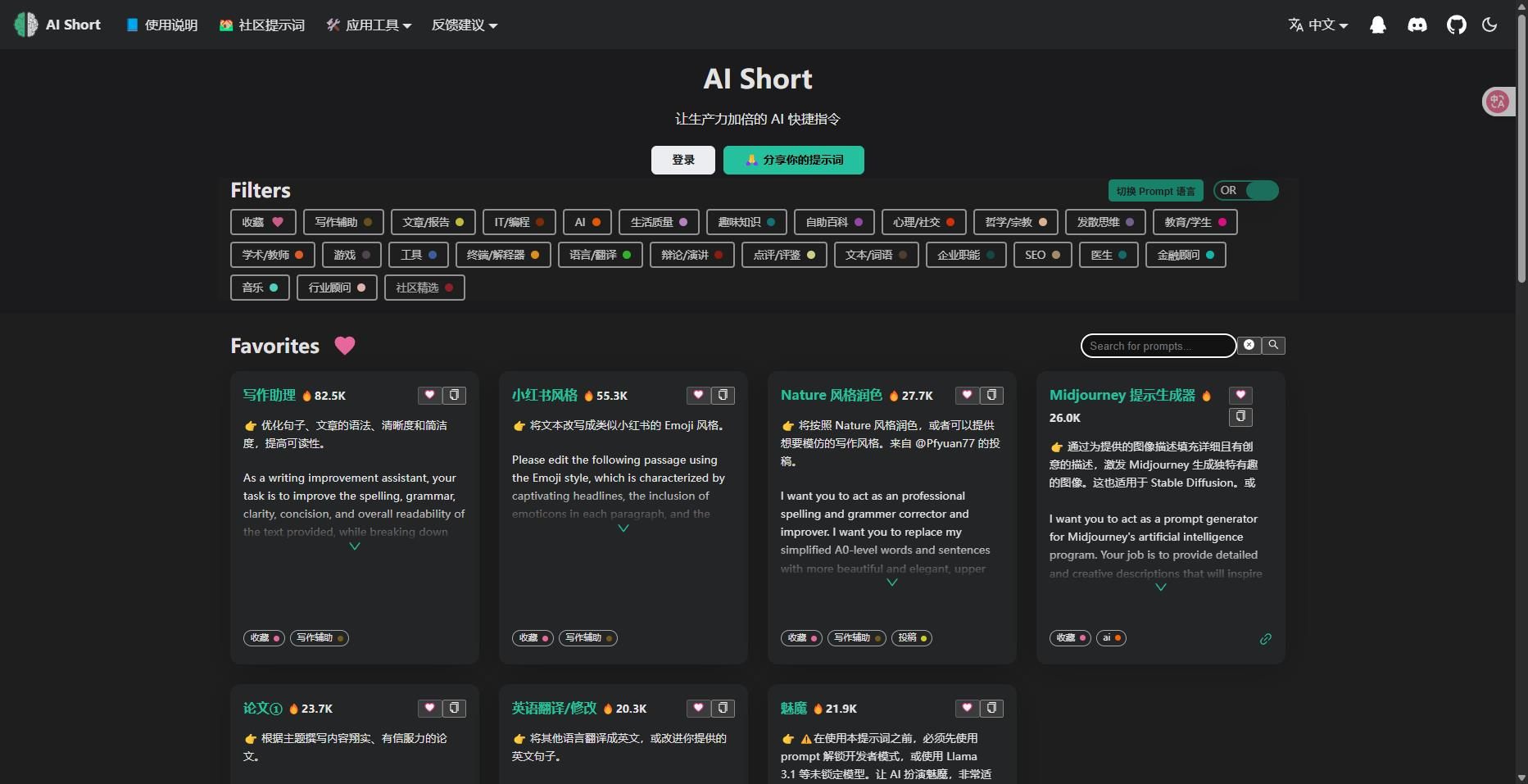Click the AI Short logo icon

pyautogui.click(x=26, y=25)
